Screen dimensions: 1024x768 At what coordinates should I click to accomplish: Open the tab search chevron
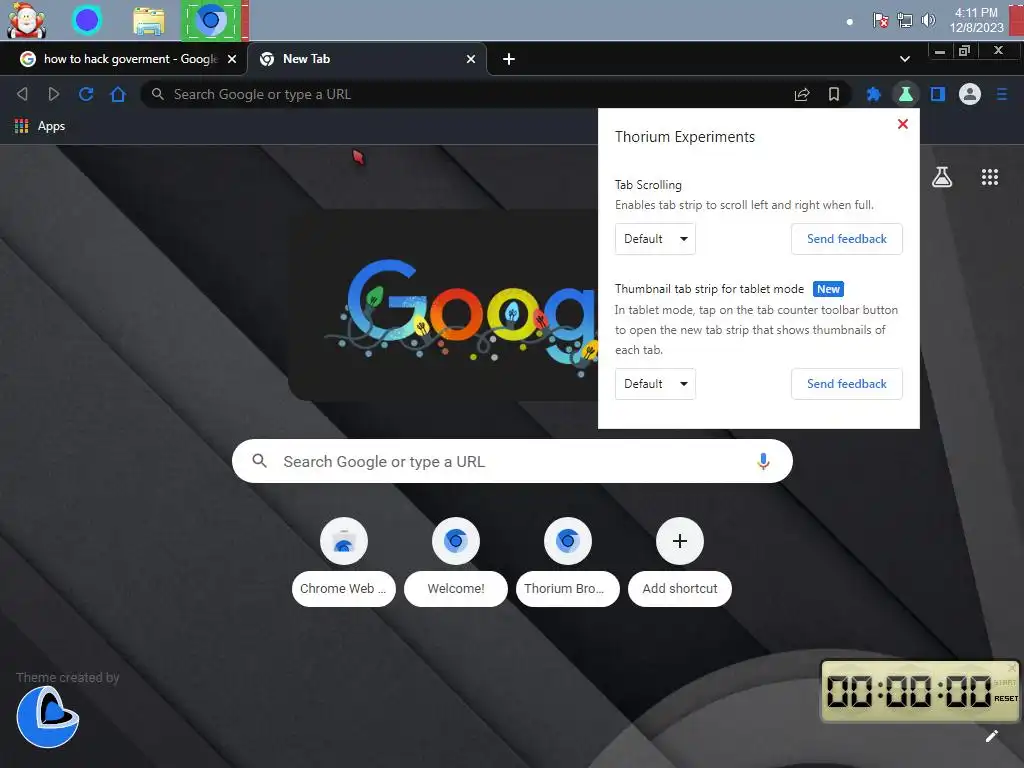click(x=904, y=59)
